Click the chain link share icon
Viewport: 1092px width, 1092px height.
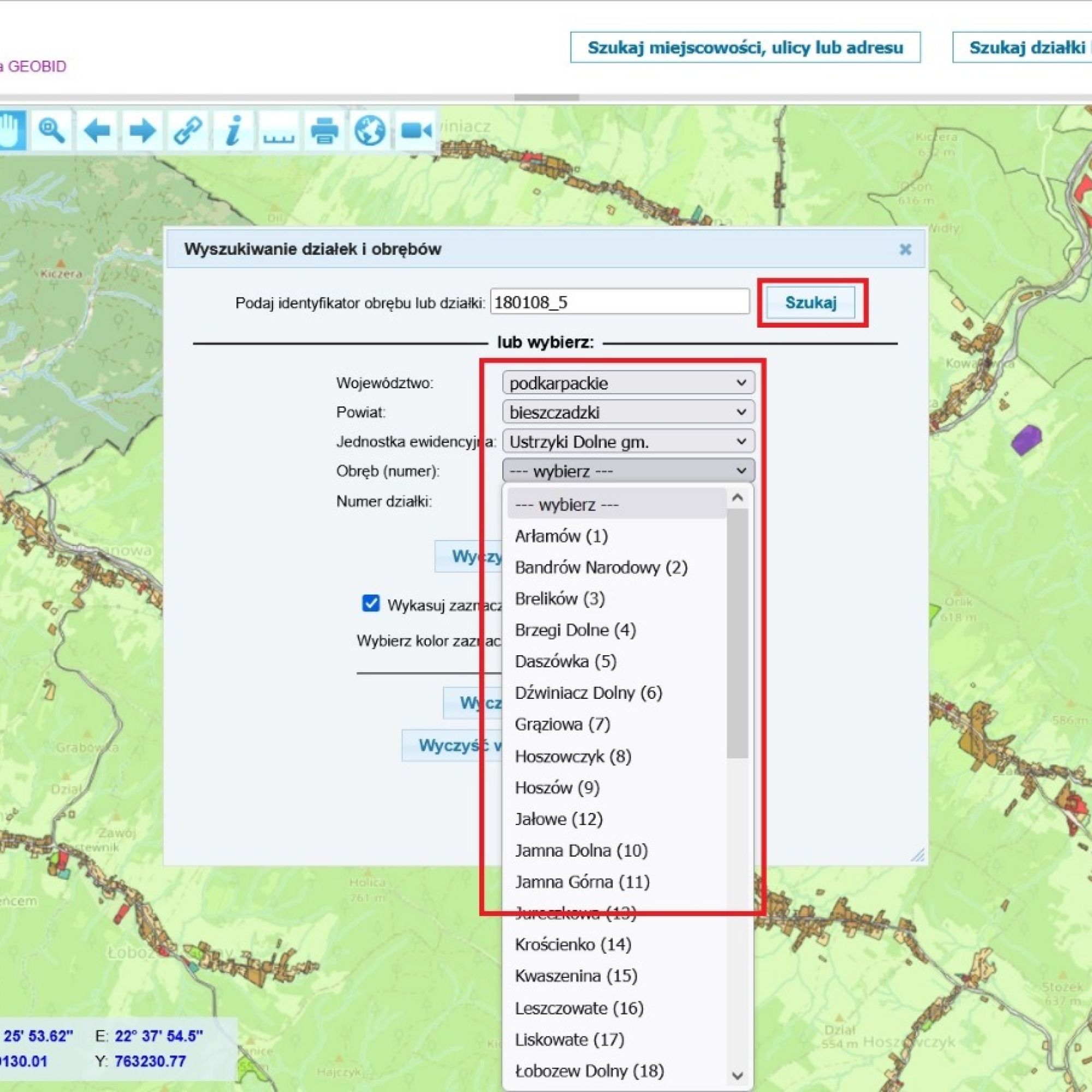pyautogui.click(x=188, y=131)
